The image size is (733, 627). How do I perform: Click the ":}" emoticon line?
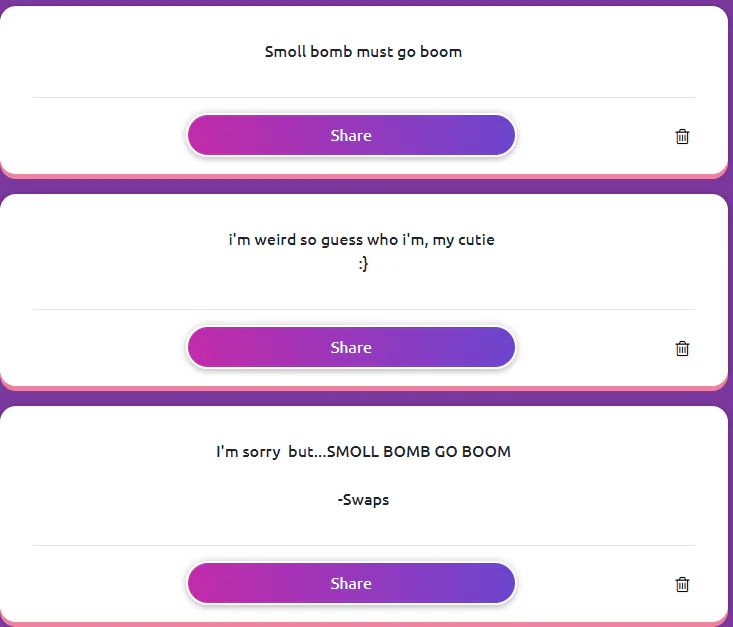click(x=363, y=264)
